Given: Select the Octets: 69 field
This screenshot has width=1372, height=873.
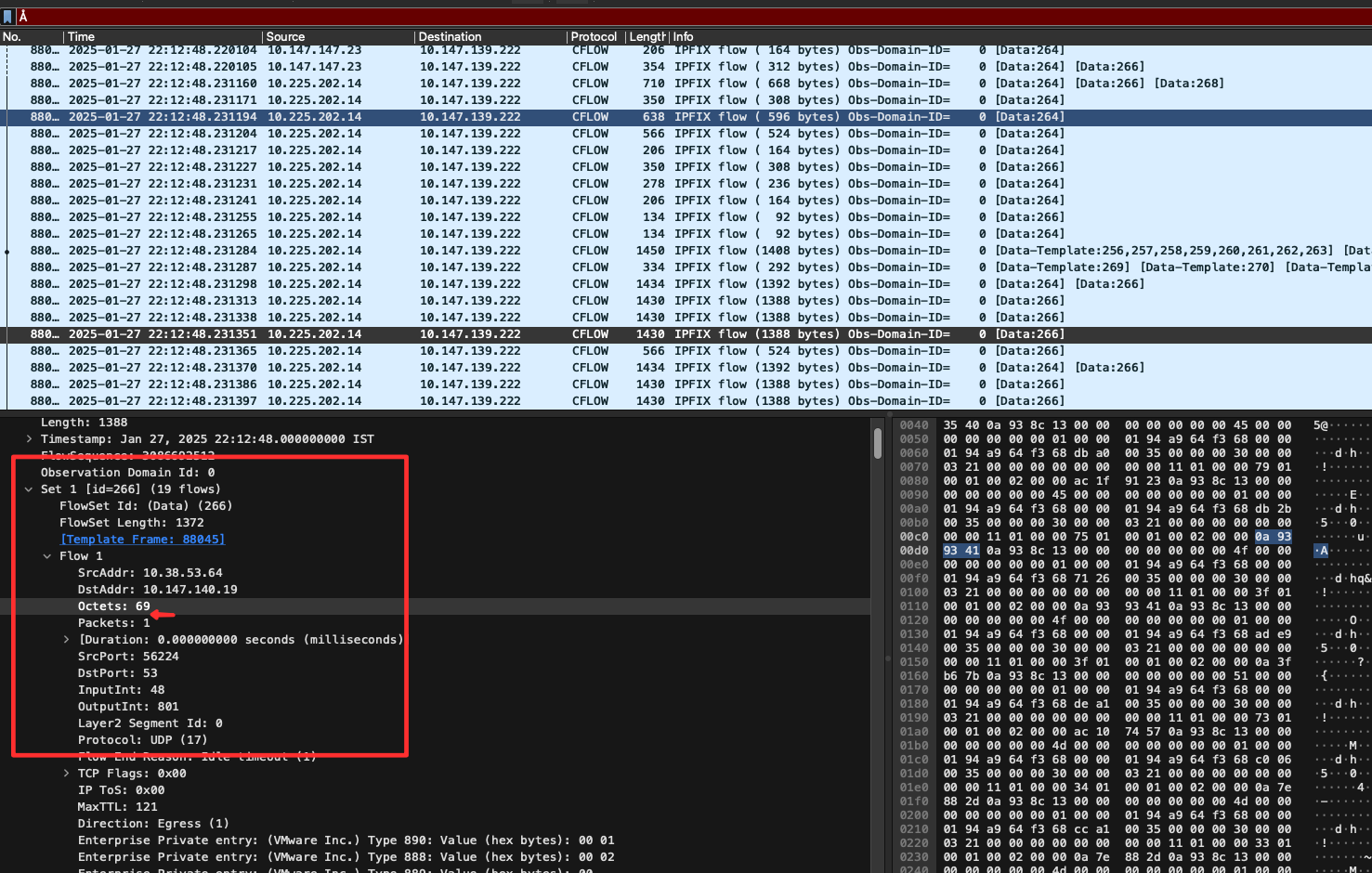Looking at the screenshot, I should click(113, 606).
